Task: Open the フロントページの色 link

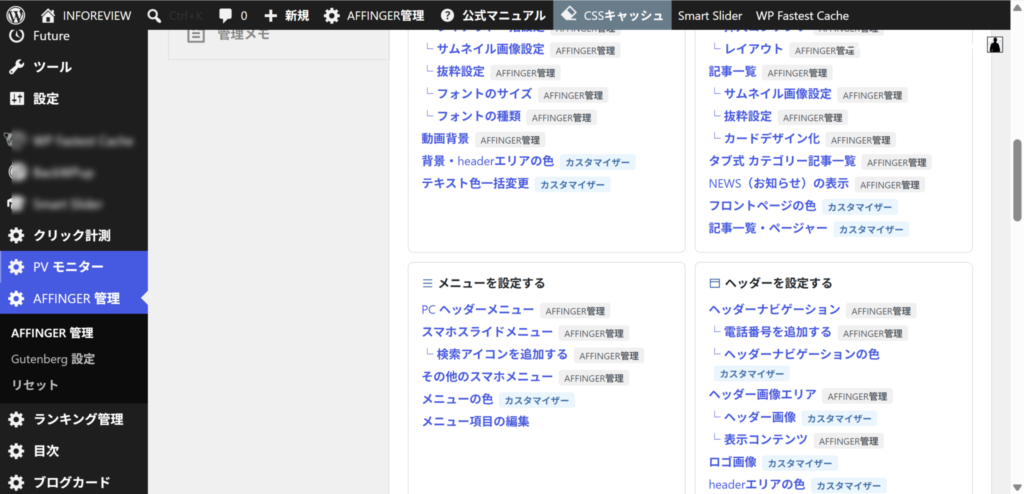Action: 763,206
